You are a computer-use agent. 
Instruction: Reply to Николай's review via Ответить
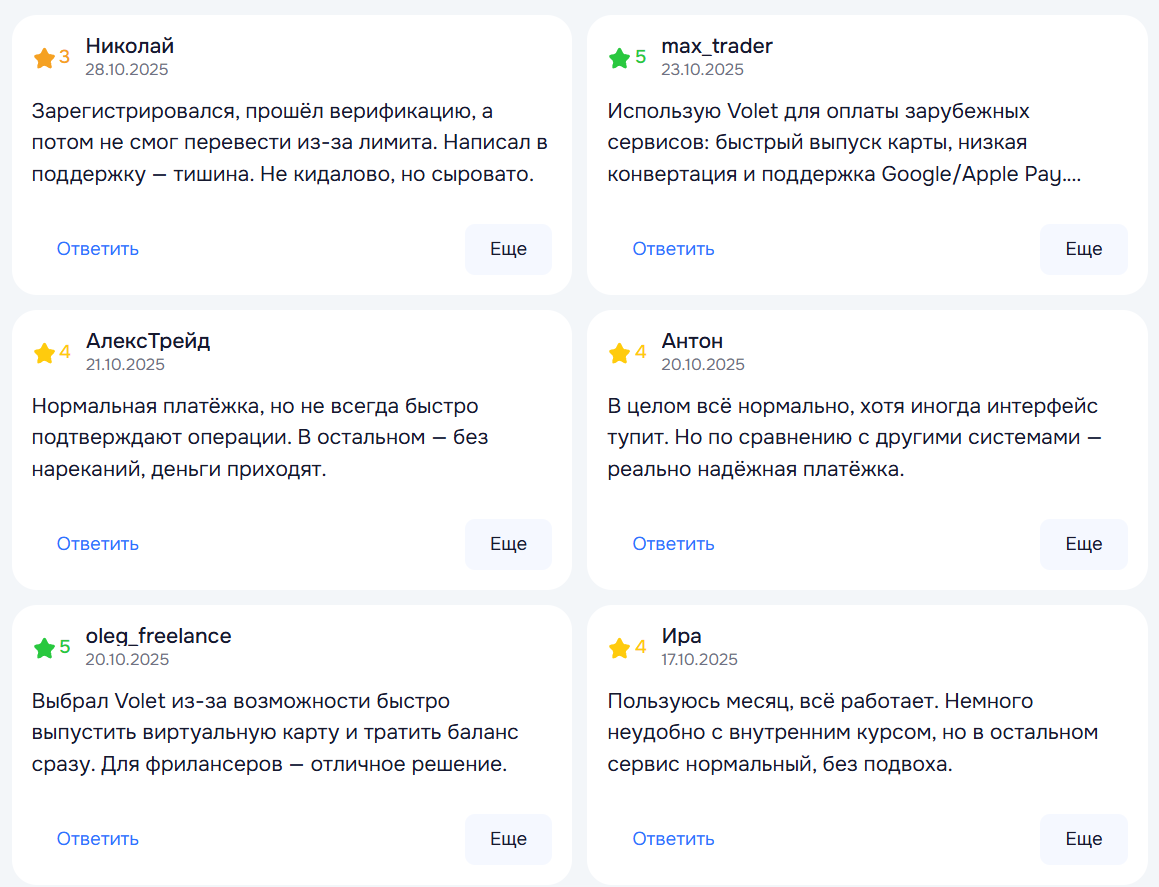pos(98,249)
